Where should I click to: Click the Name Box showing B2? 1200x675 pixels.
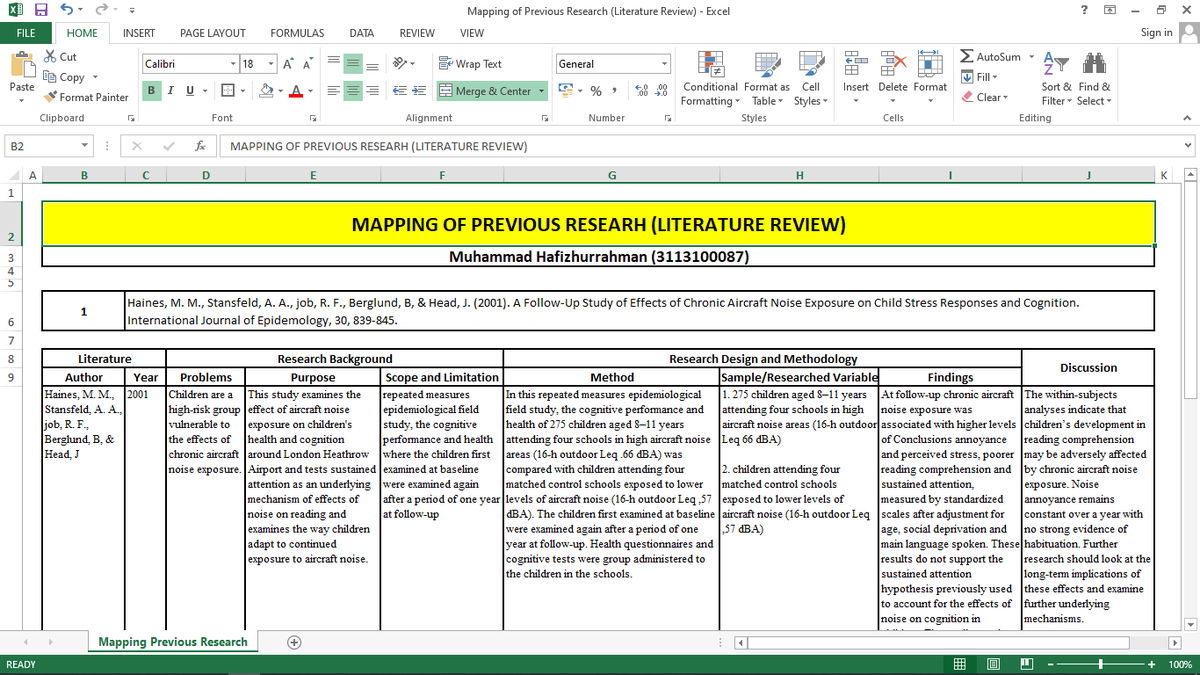(x=49, y=146)
